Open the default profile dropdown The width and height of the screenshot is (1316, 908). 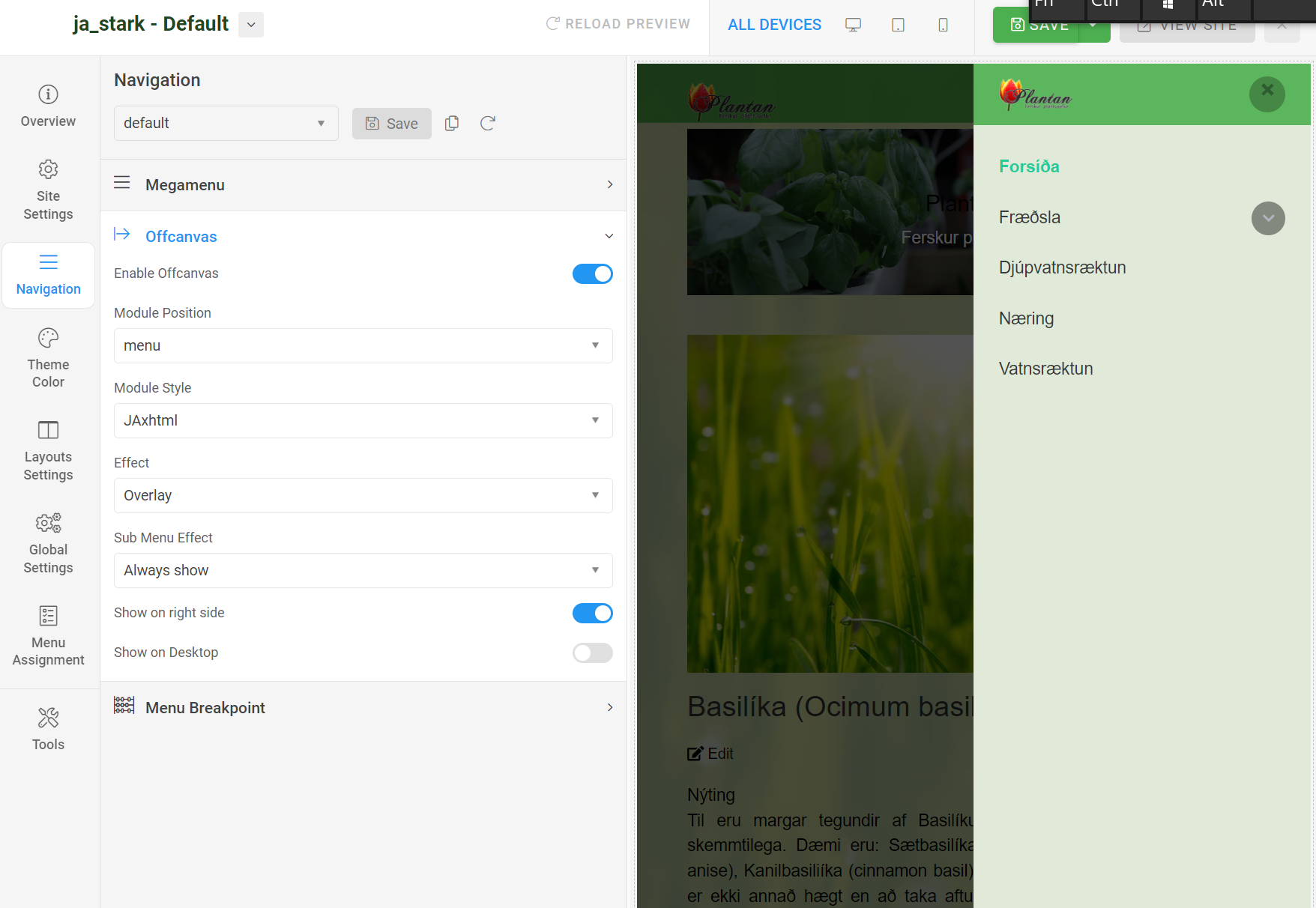tap(226, 123)
